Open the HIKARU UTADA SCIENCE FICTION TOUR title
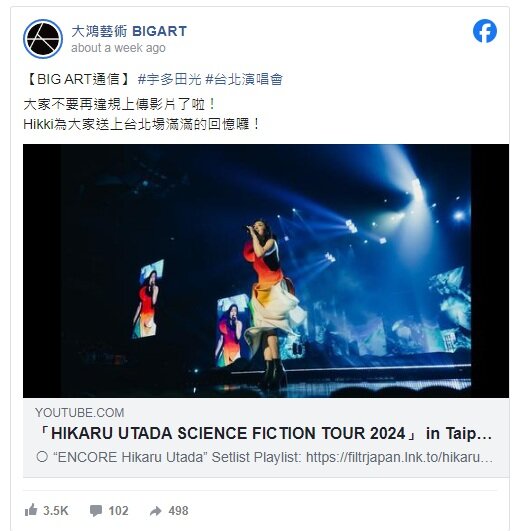514x531 pixels. click(266, 433)
